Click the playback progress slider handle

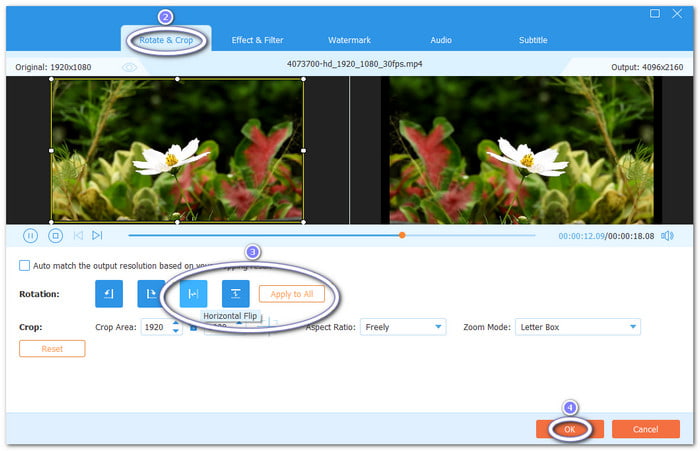coord(402,235)
